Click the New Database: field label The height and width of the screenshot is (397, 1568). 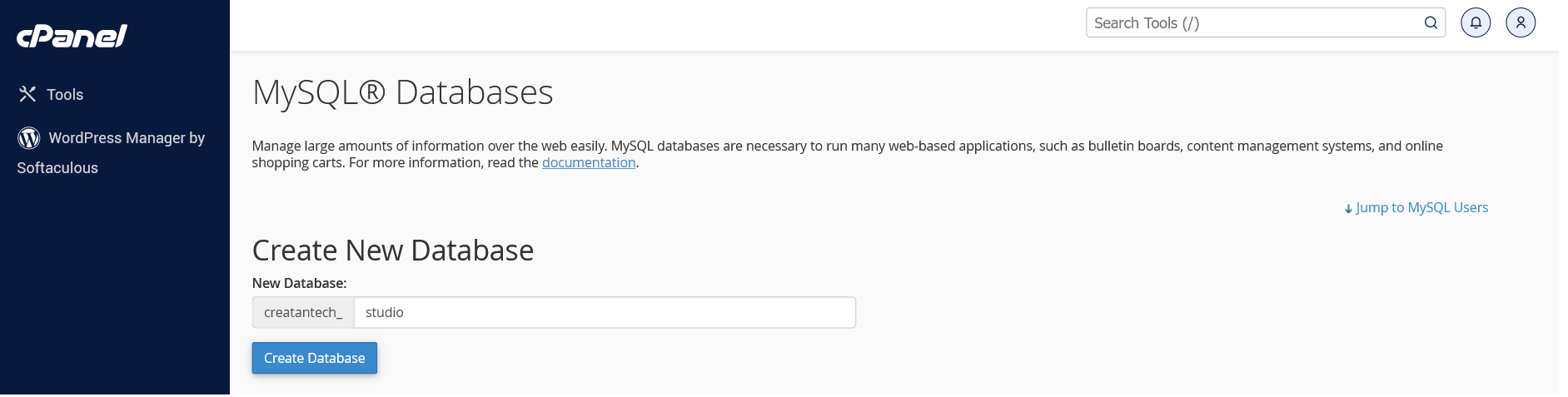[299, 283]
